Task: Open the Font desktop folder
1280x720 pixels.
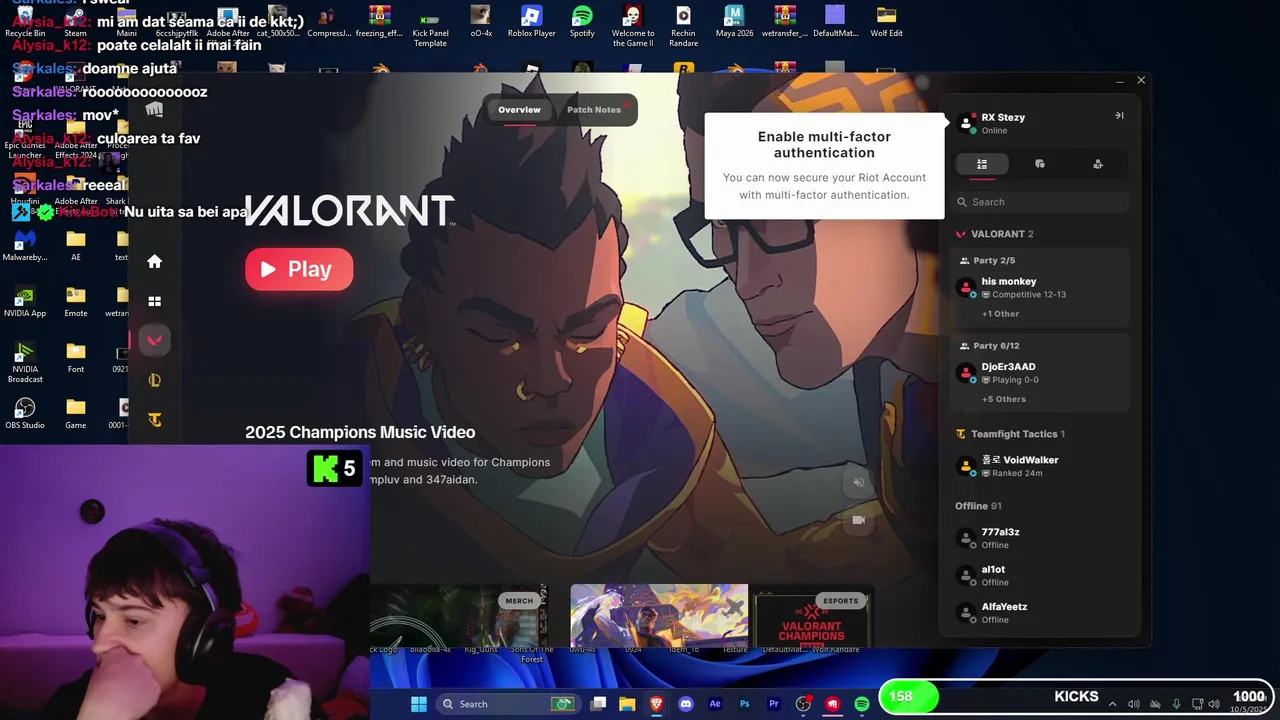Action: pos(76,358)
